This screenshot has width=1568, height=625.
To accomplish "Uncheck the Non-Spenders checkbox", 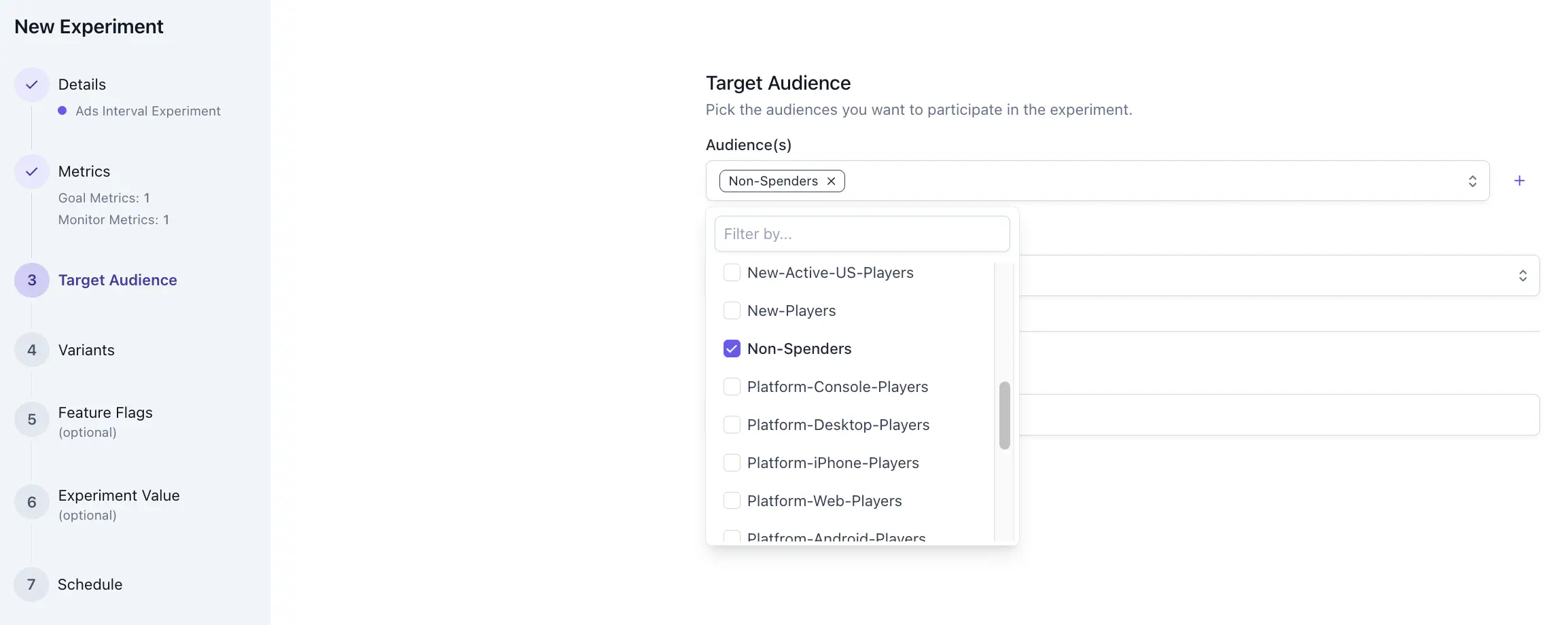I will pos(732,349).
